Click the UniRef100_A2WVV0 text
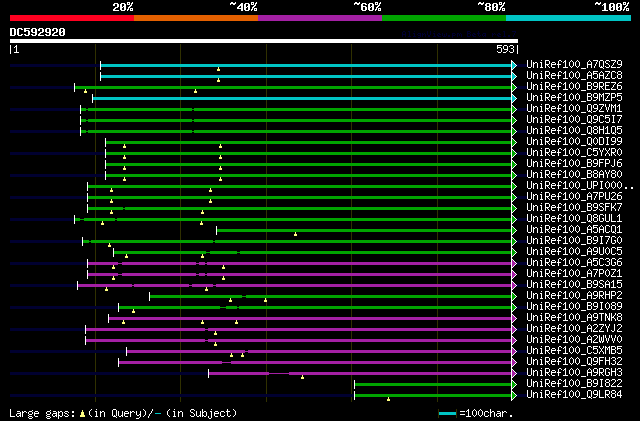Screen dimensions: 640x421 tap(574, 340)
